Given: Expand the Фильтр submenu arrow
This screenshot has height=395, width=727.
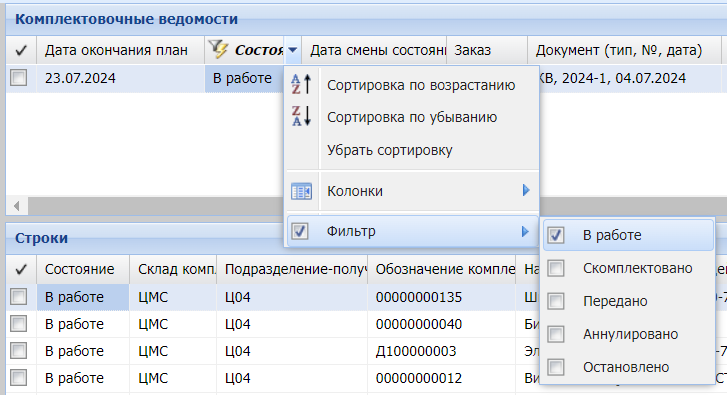Looking at the screenshot, I should click(525, 231).
